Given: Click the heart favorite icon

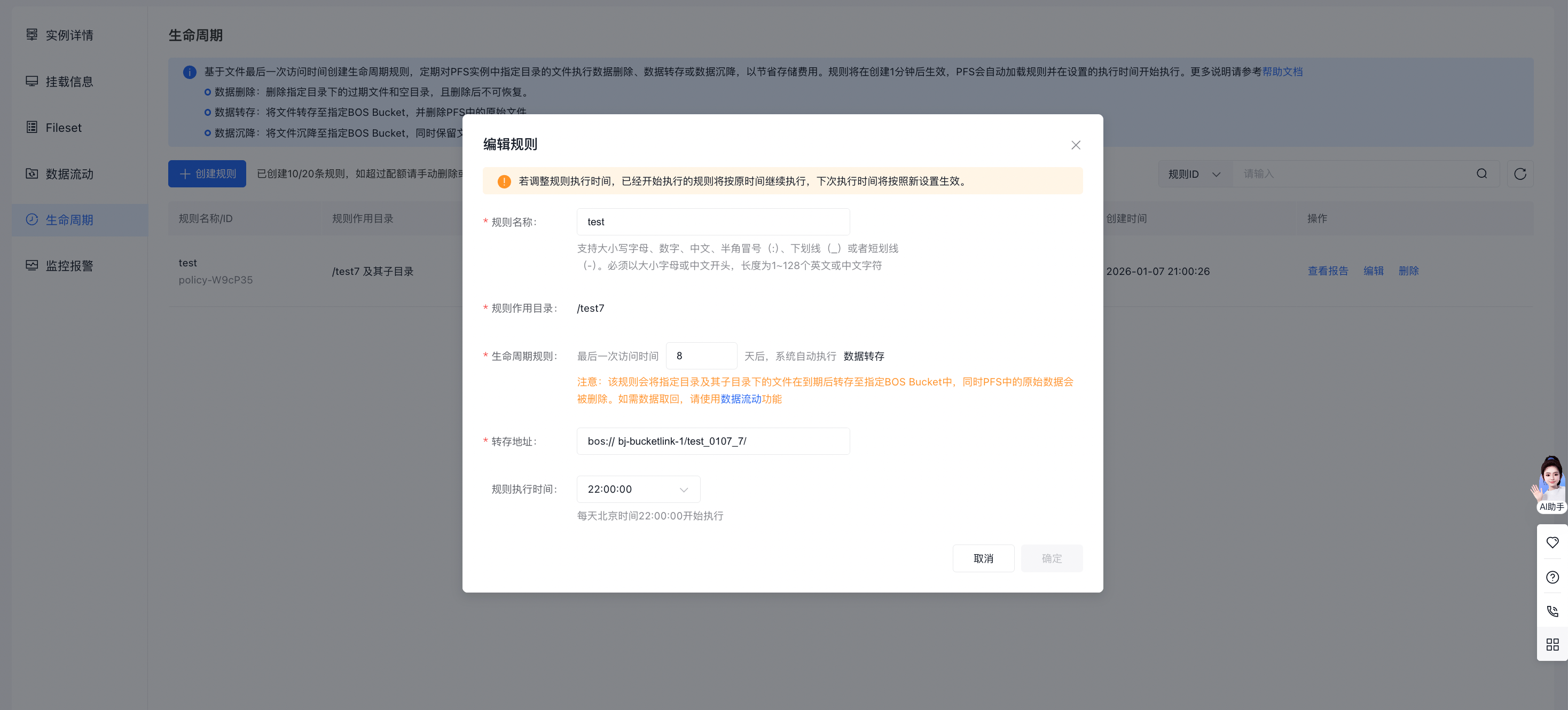Looking at the screenshot, I should [x=1551, y=542].
